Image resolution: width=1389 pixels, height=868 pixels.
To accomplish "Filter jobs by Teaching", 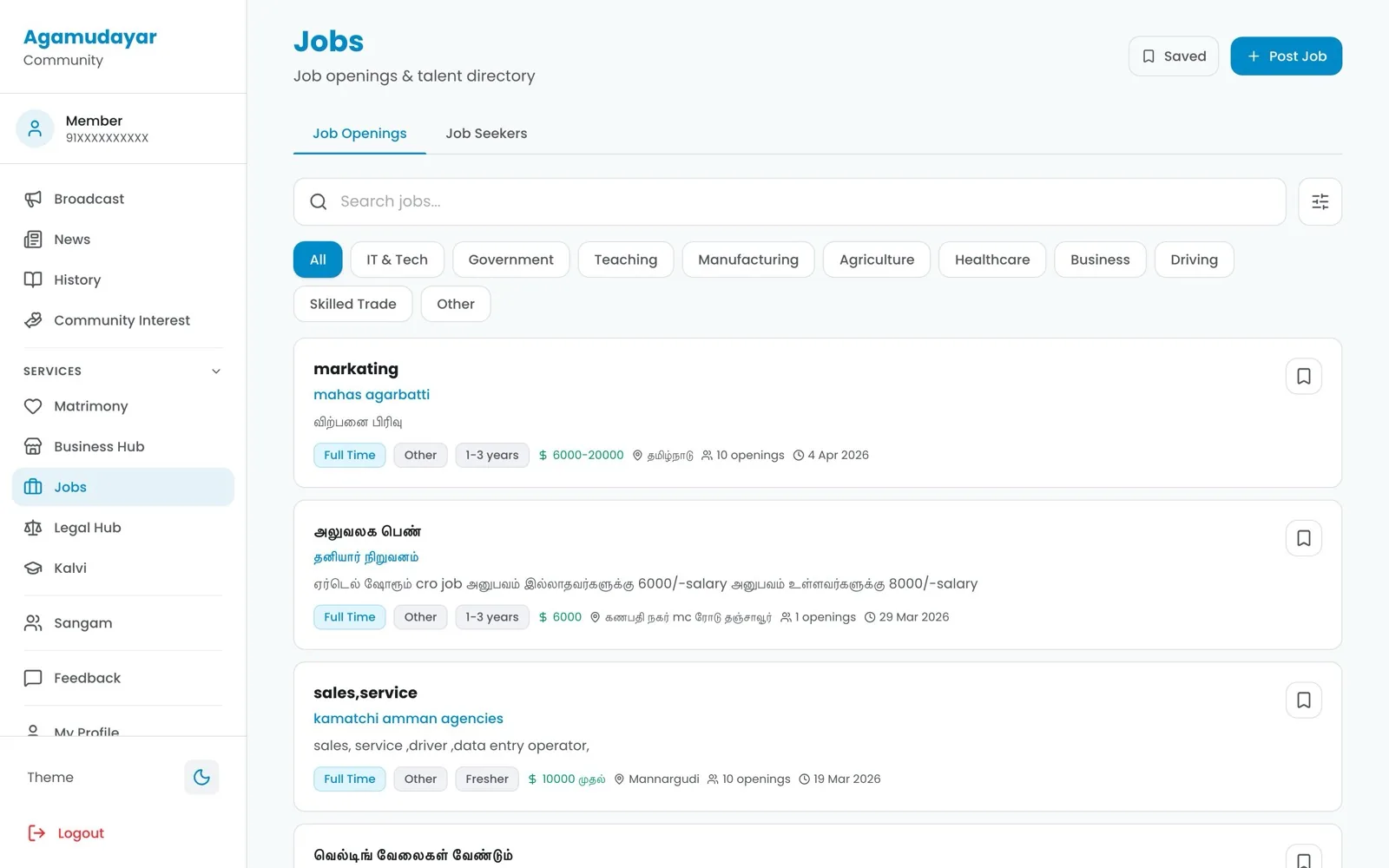I will [x=625, y=260].
